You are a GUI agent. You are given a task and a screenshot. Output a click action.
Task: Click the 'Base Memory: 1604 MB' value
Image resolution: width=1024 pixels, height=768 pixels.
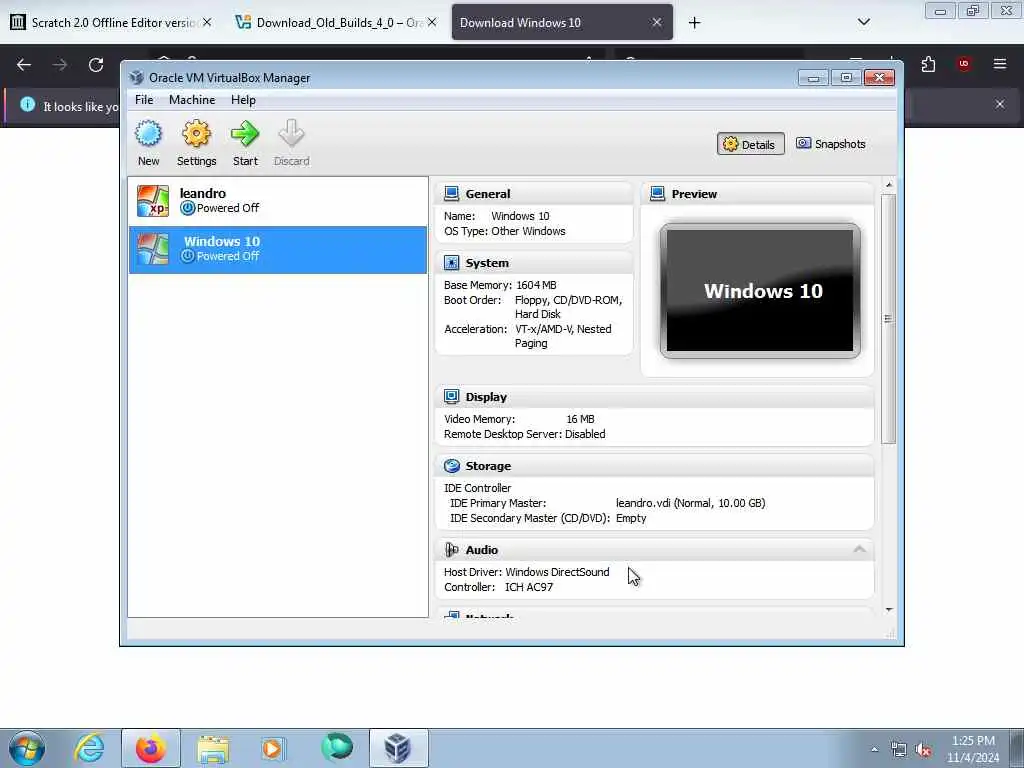pyautogui.click(x=536, y=285)
